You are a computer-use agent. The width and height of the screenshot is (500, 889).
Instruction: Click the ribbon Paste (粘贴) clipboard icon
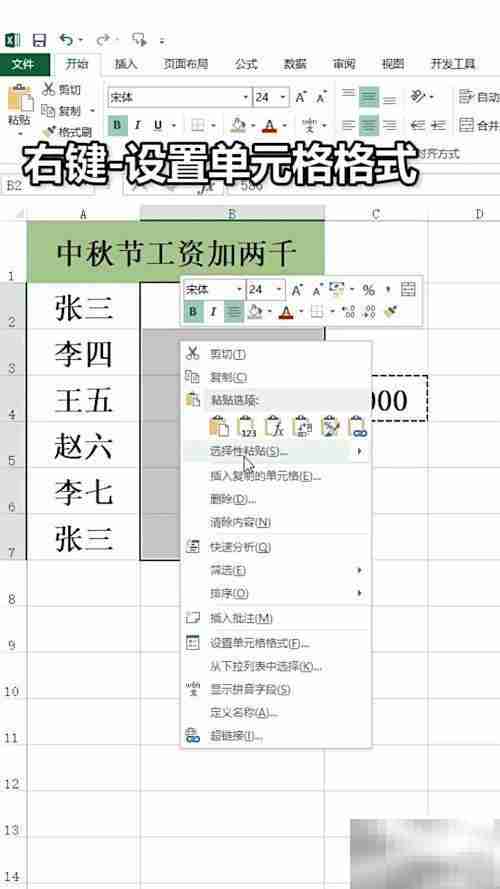point(20,99)
